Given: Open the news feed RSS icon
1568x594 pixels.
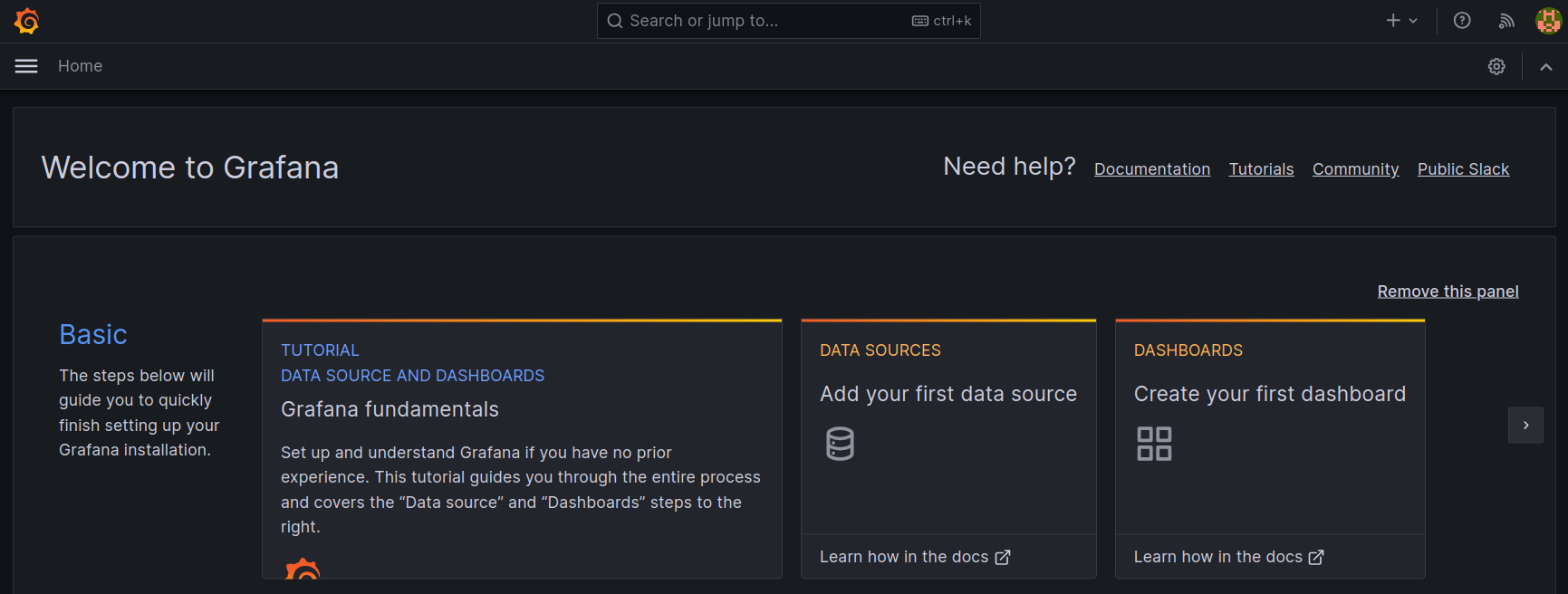Looking at the screenshot, I should [1506, 21].
